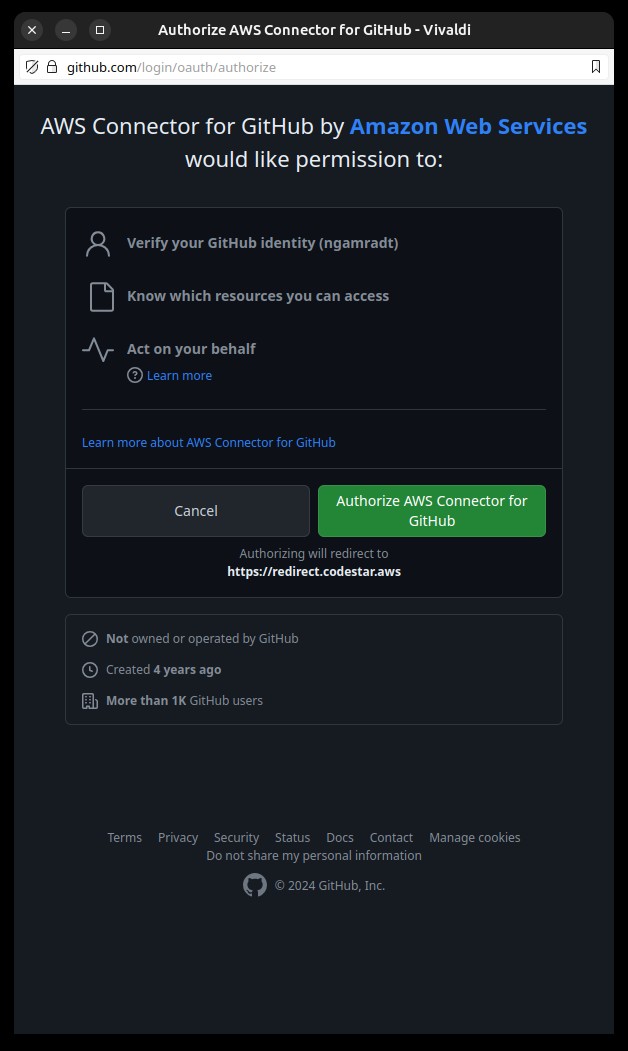Open the Amazon Web Services link
The height and width of the screenshot is (1051, 628).
point(468,126)
